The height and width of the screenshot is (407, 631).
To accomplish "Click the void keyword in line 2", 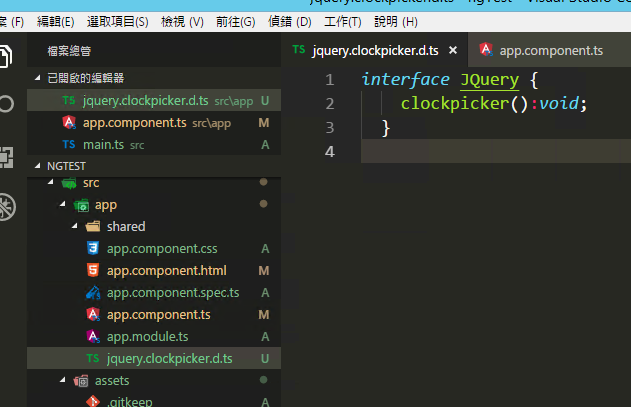I will tap(559, 103).
